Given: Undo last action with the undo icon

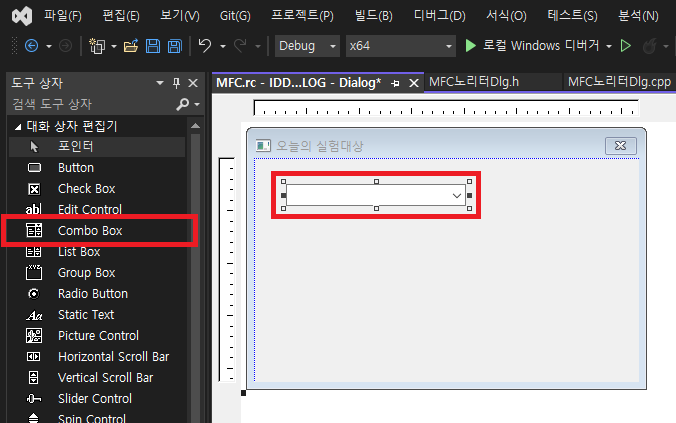Looking at the screenshot, I should tap(205, 45).
